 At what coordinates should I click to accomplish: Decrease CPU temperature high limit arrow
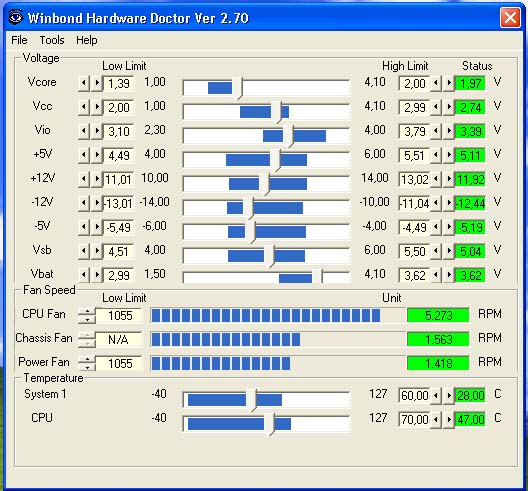coord(436,419)
